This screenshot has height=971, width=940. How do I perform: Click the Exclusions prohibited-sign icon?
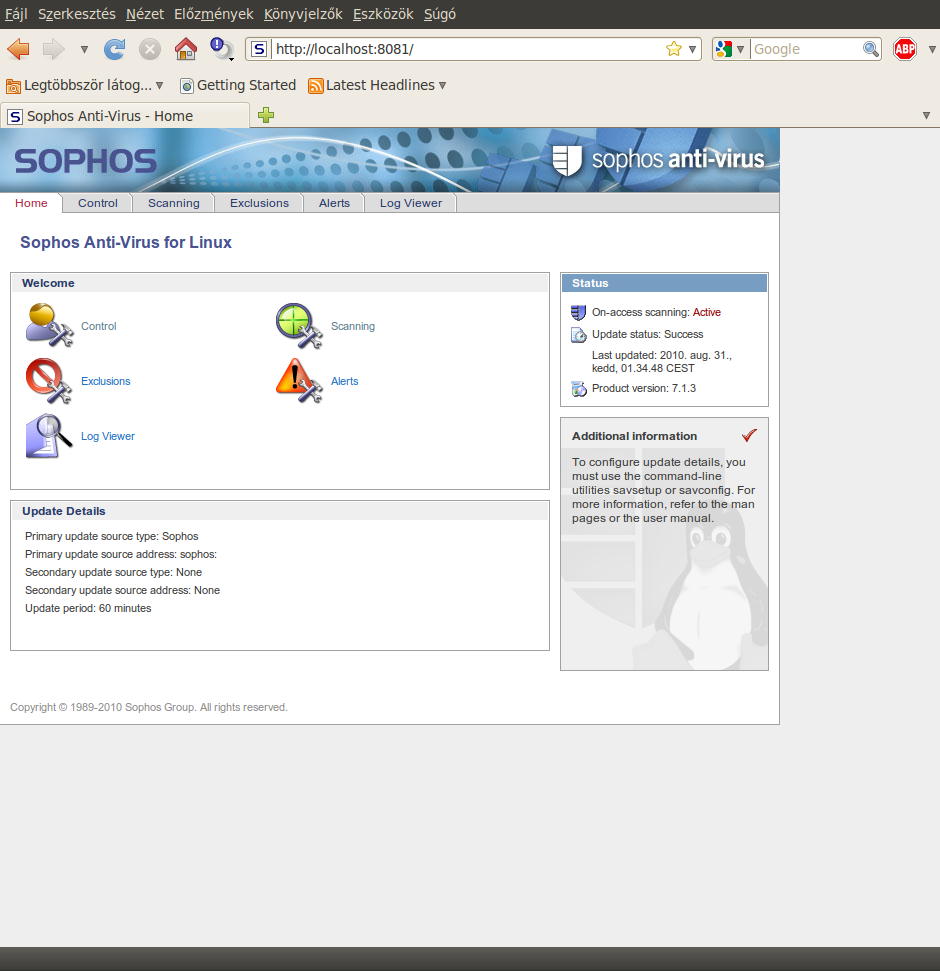pos(49,380)
